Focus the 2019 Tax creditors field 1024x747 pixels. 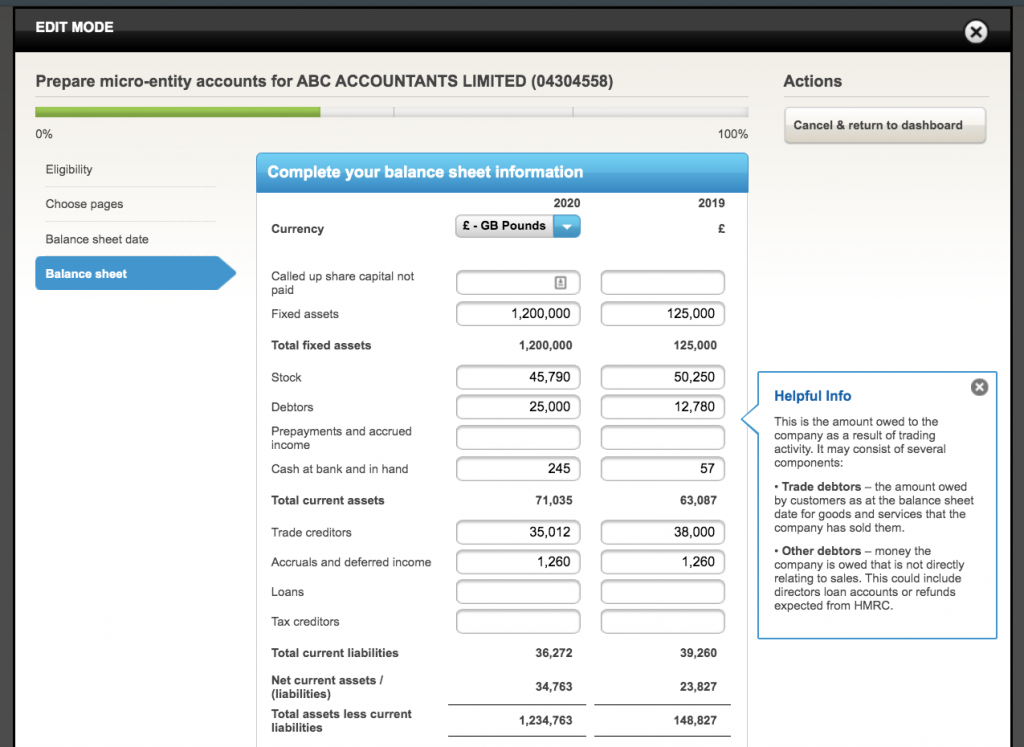coord(662,622)
